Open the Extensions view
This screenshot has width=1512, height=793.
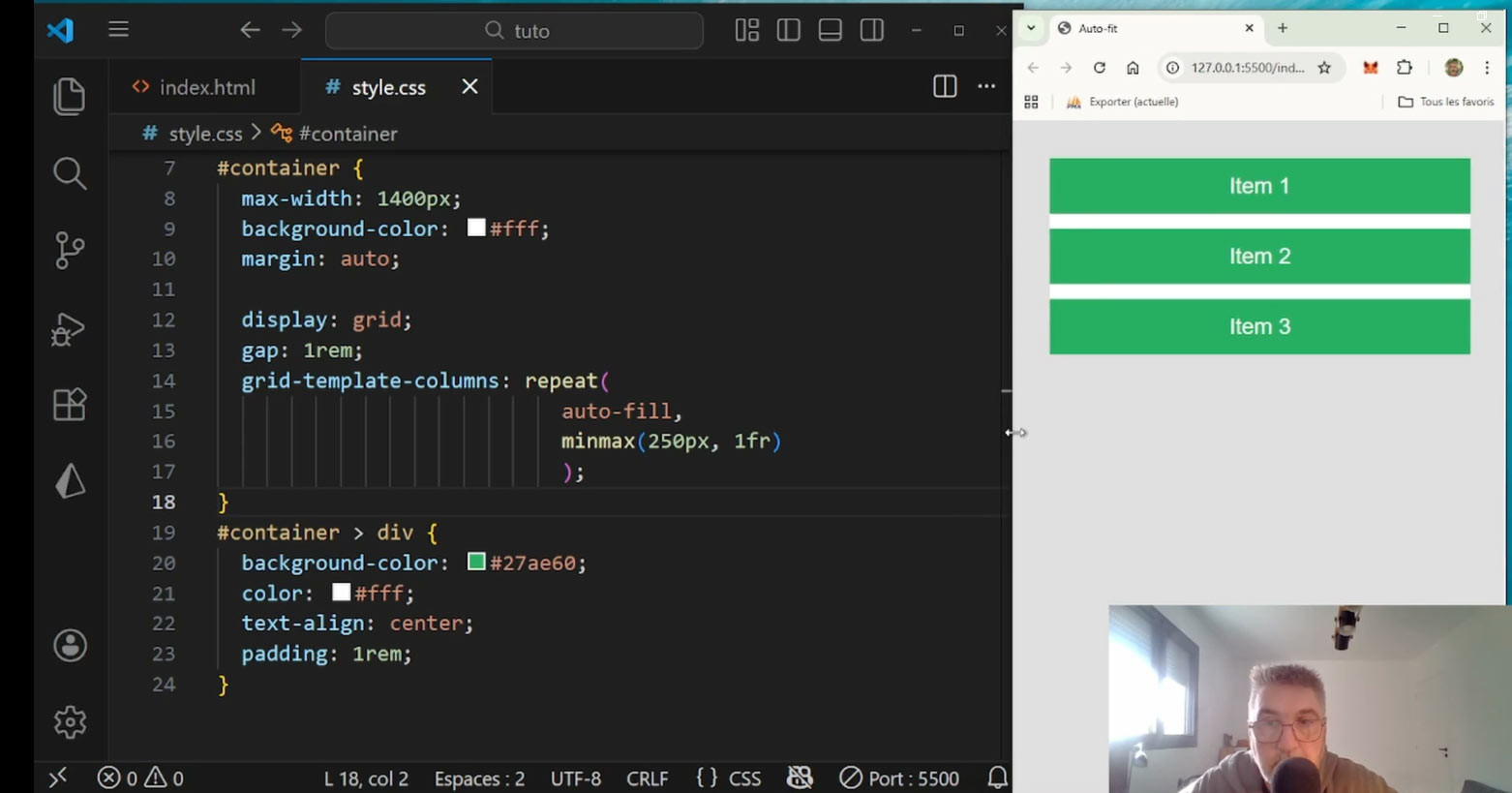(69, 405)
